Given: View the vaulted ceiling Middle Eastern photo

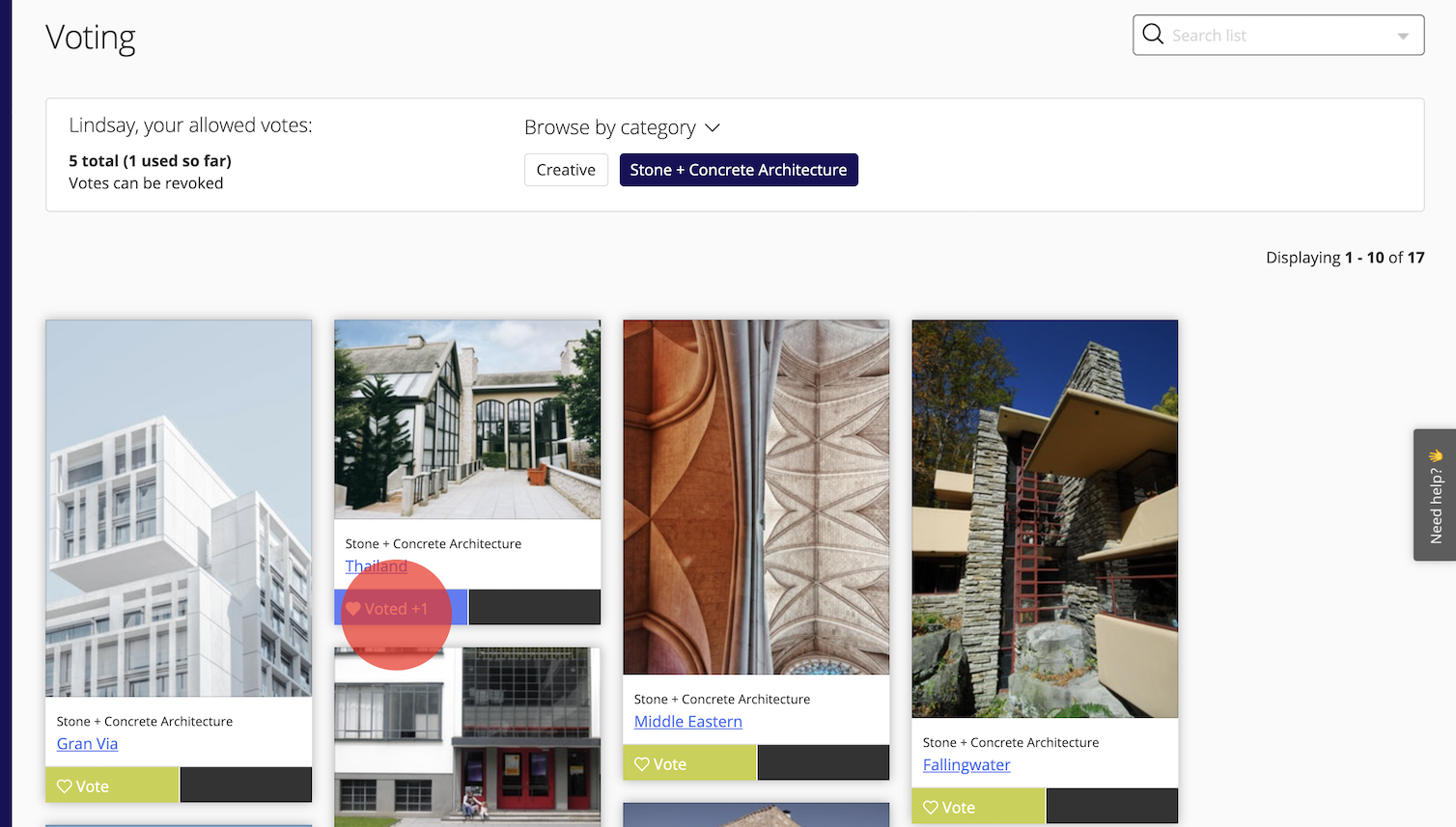Looking at the screenshot, I should click(x=756, y=496).
